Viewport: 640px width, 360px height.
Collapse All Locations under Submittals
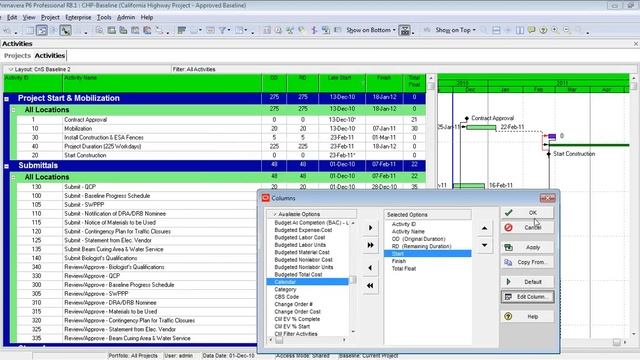tap(13, 177)
